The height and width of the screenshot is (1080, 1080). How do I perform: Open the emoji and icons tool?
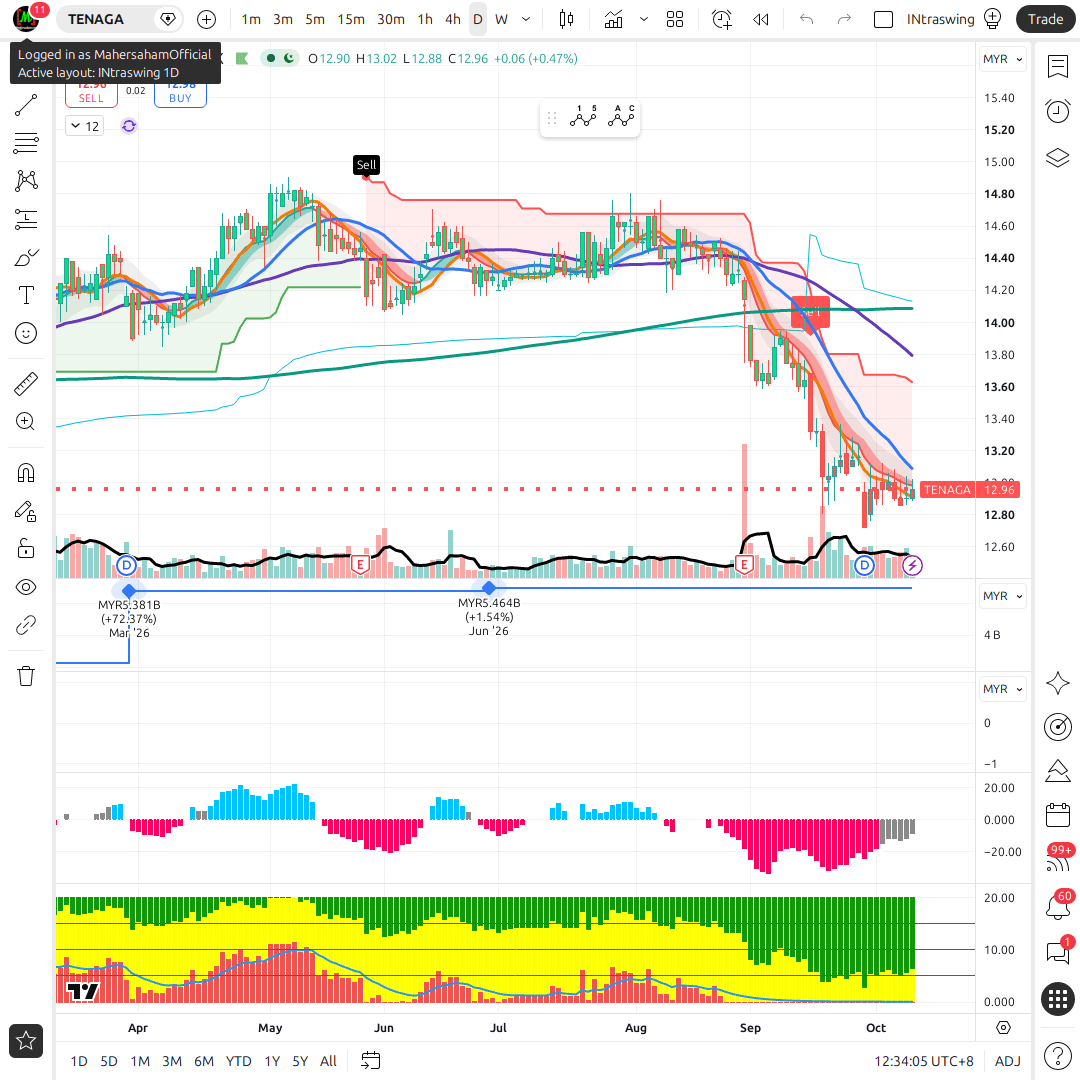[26, 333]
